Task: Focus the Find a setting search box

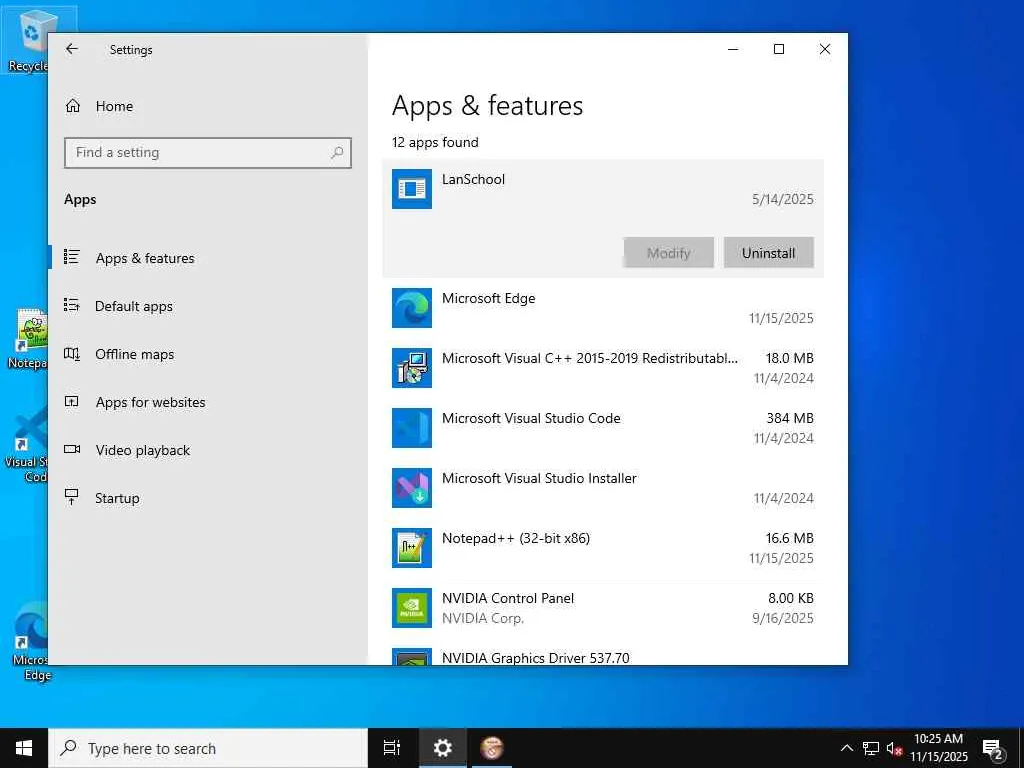Action: click(x=208, y=153)
